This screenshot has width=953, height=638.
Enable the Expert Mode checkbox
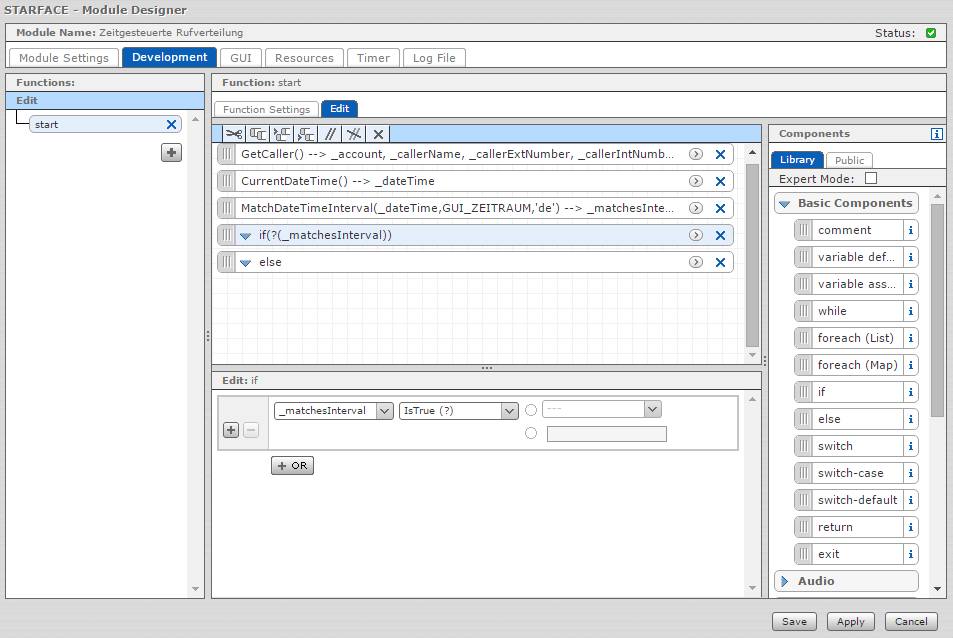[x=870, y=178]
